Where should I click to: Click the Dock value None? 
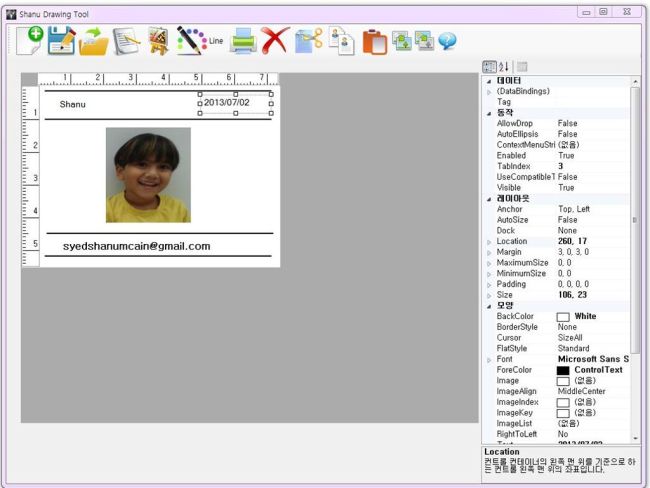click(x=567, y=231)
